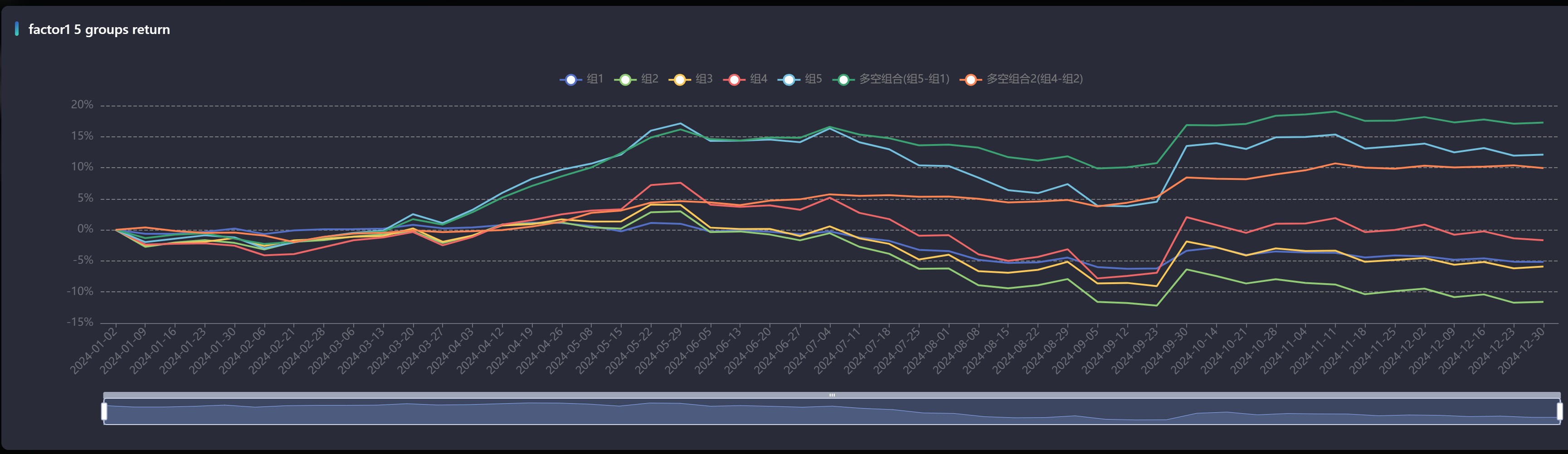Click the 20% y-axis label
Screen dimensions: 1568x454
pos(82,105)
